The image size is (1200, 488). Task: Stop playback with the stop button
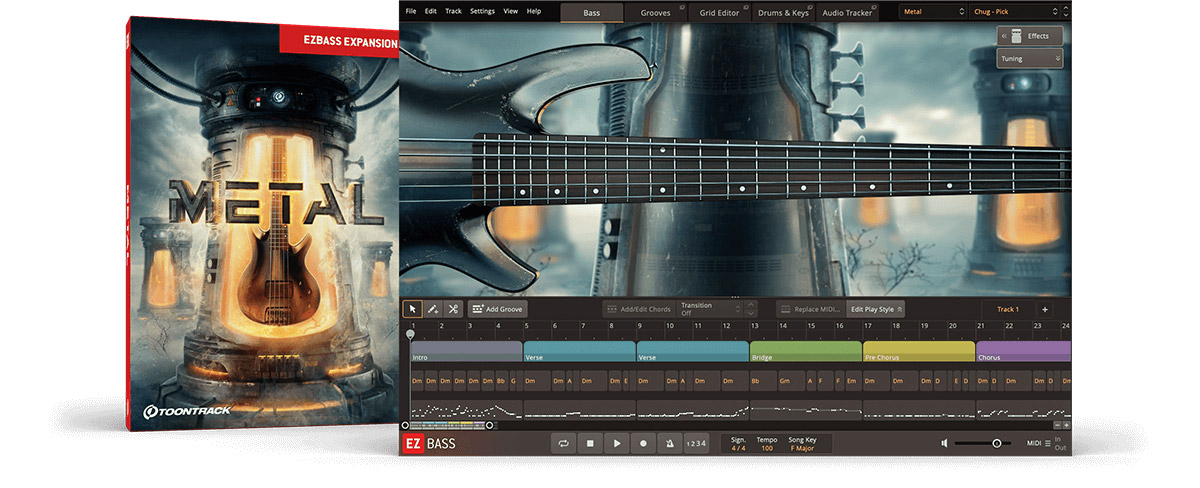click(590, 443)
